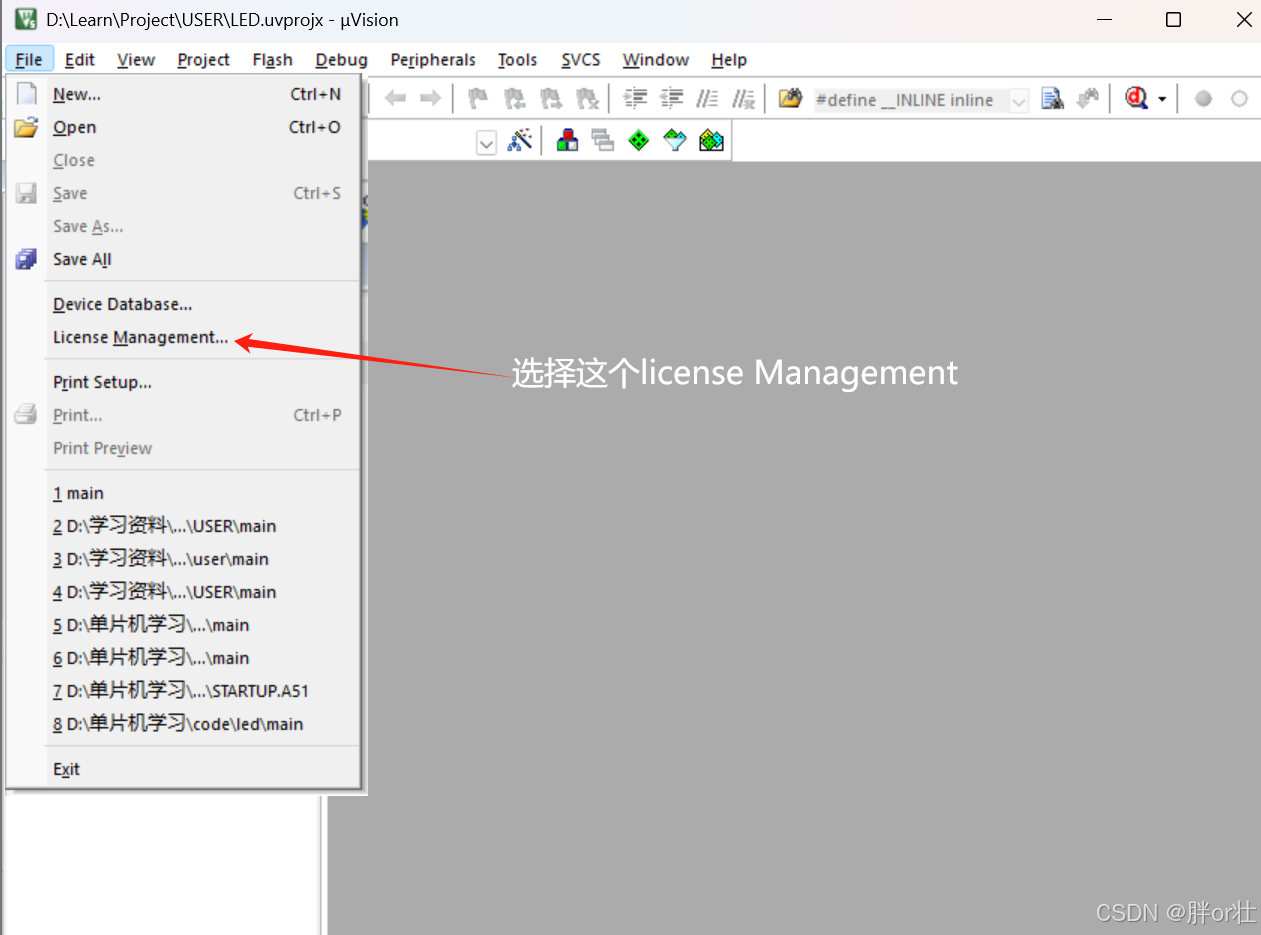Open the View menu
Image resolution: width=1261 pixels, height=935 pixels.
(136, 60)
